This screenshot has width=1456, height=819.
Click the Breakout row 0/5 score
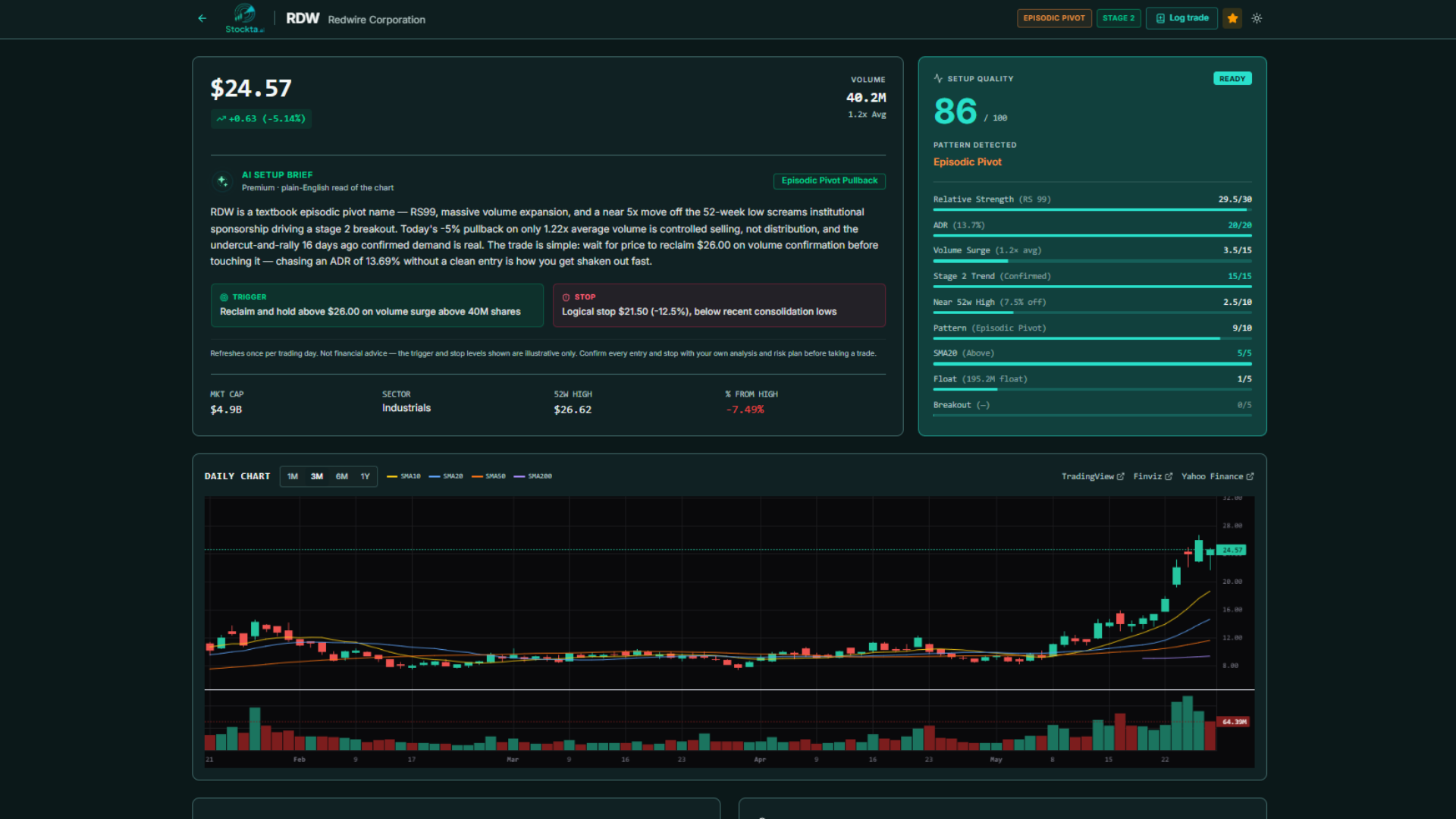1244,405
